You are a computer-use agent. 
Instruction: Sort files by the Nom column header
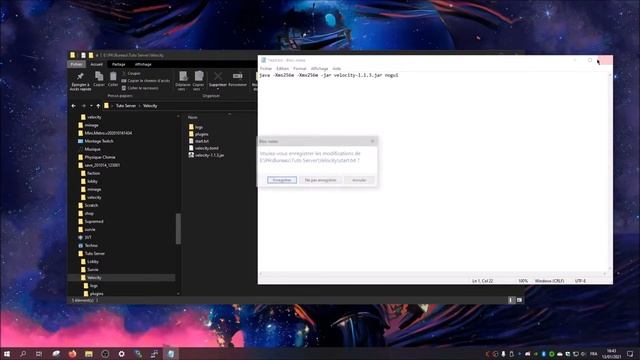[x=193, y=117]
